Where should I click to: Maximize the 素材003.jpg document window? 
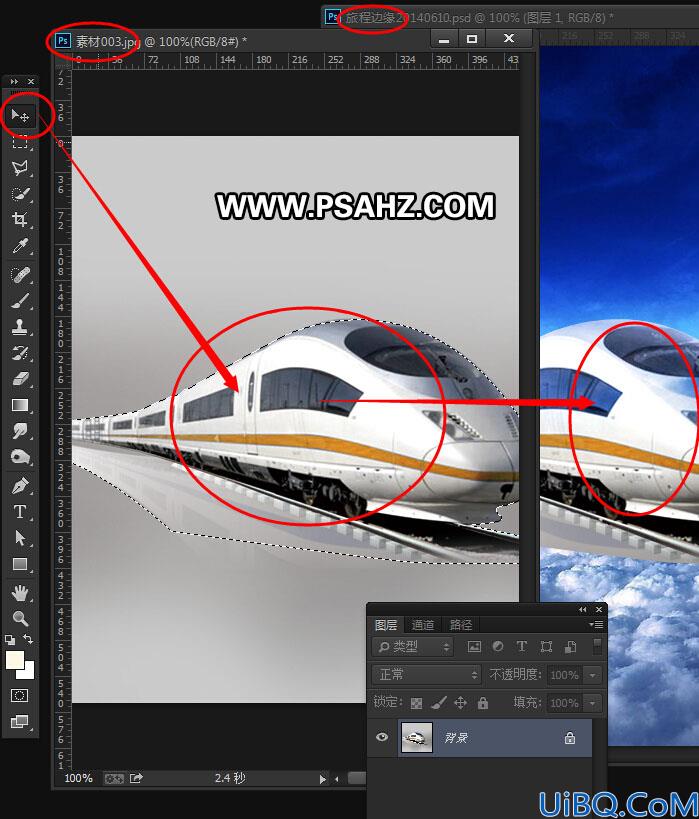coord(472,39)
